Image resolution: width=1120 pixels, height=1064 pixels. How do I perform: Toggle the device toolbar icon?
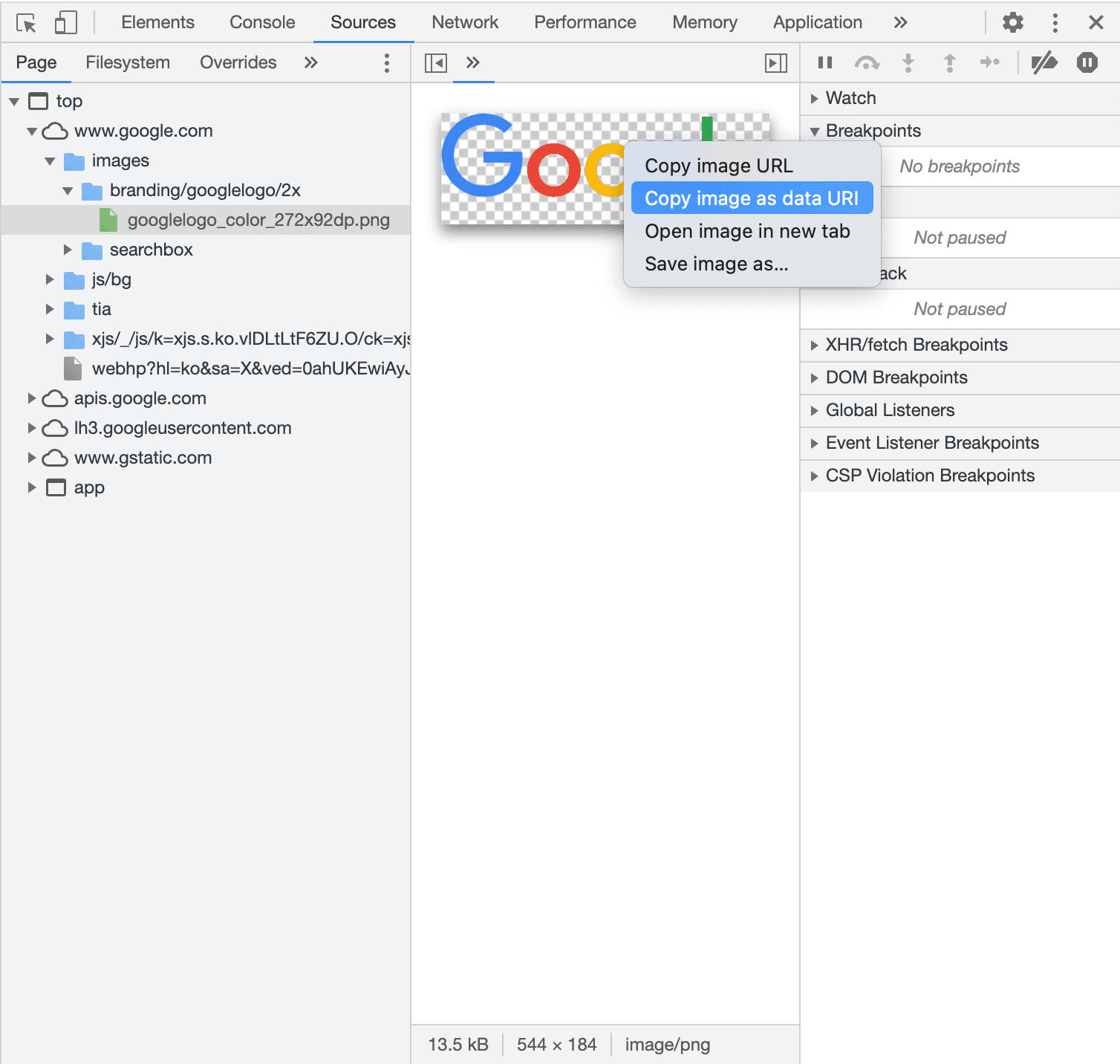(x=66, y=22)
